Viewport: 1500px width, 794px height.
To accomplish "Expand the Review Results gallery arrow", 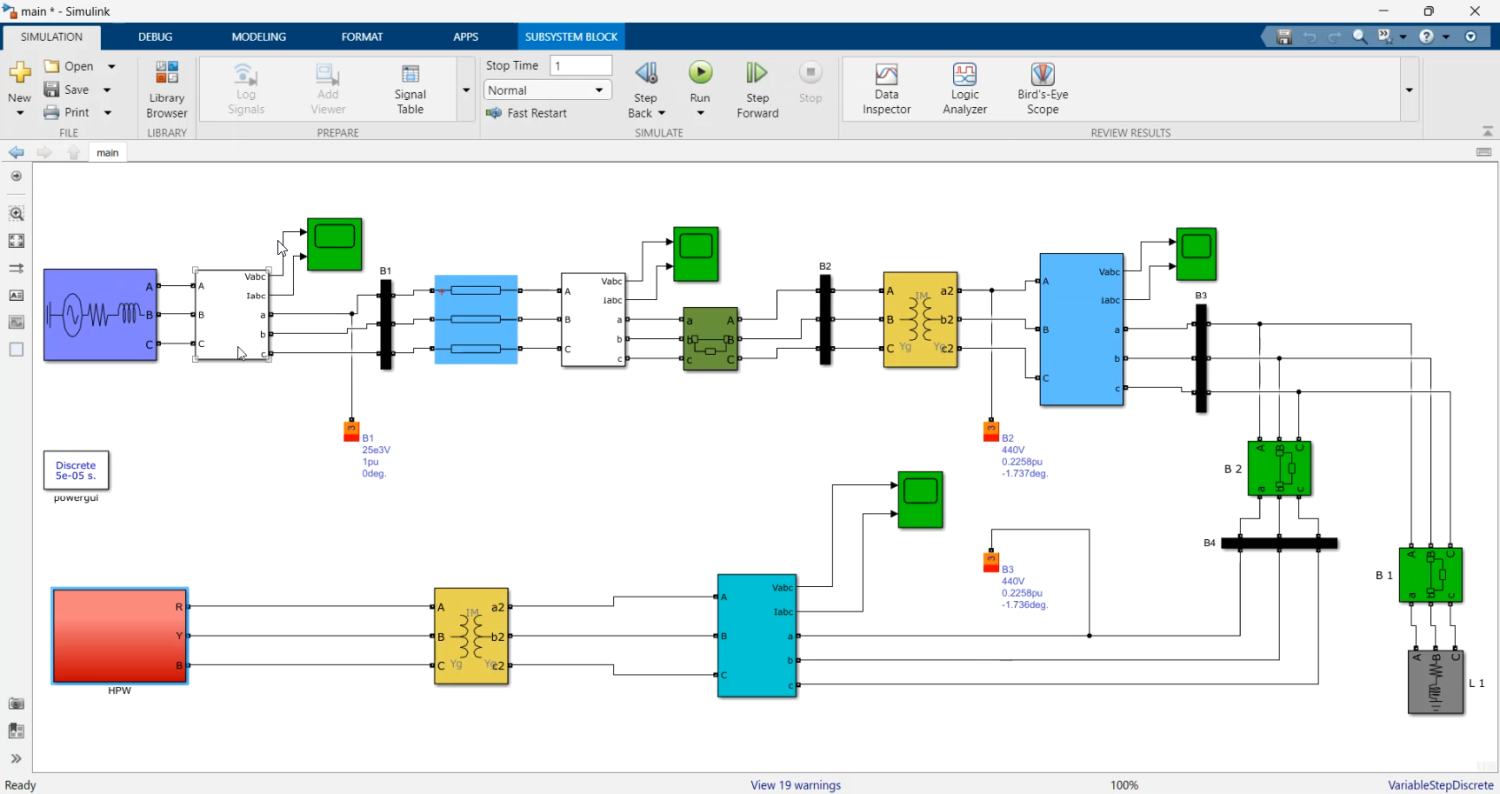I will click(x=1409, y=90).
